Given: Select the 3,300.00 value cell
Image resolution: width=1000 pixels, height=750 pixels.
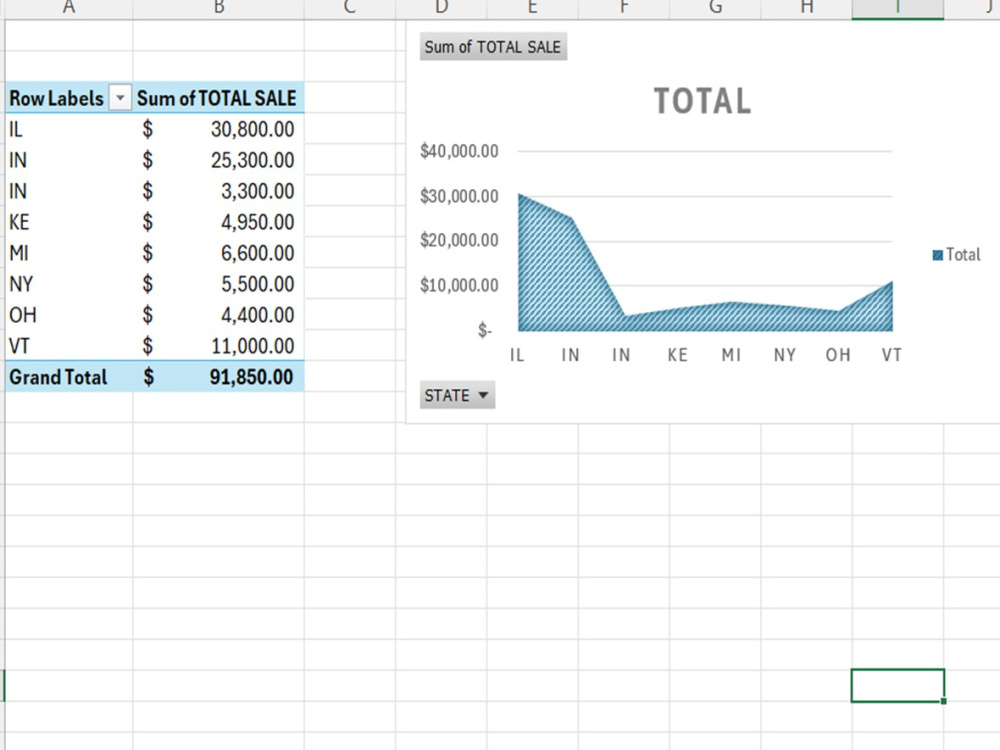Looking at the screenshot, I should pyautogui.click(x=218, y=191).
